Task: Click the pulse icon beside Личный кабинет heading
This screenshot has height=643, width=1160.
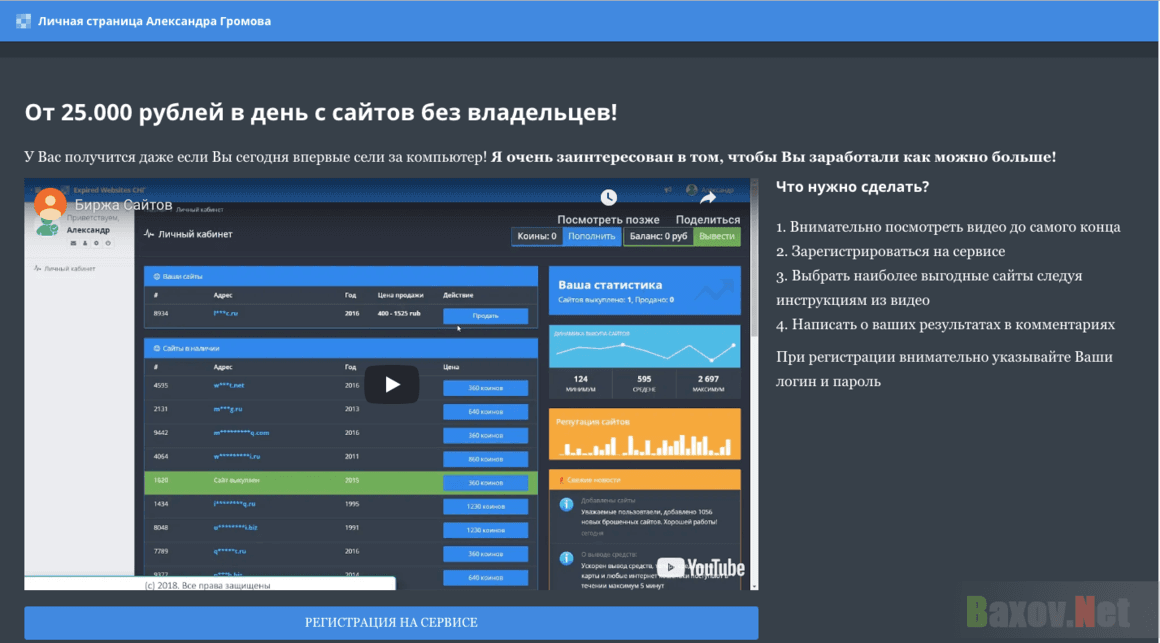Action: pyautogui.click(x=149, y=234)
